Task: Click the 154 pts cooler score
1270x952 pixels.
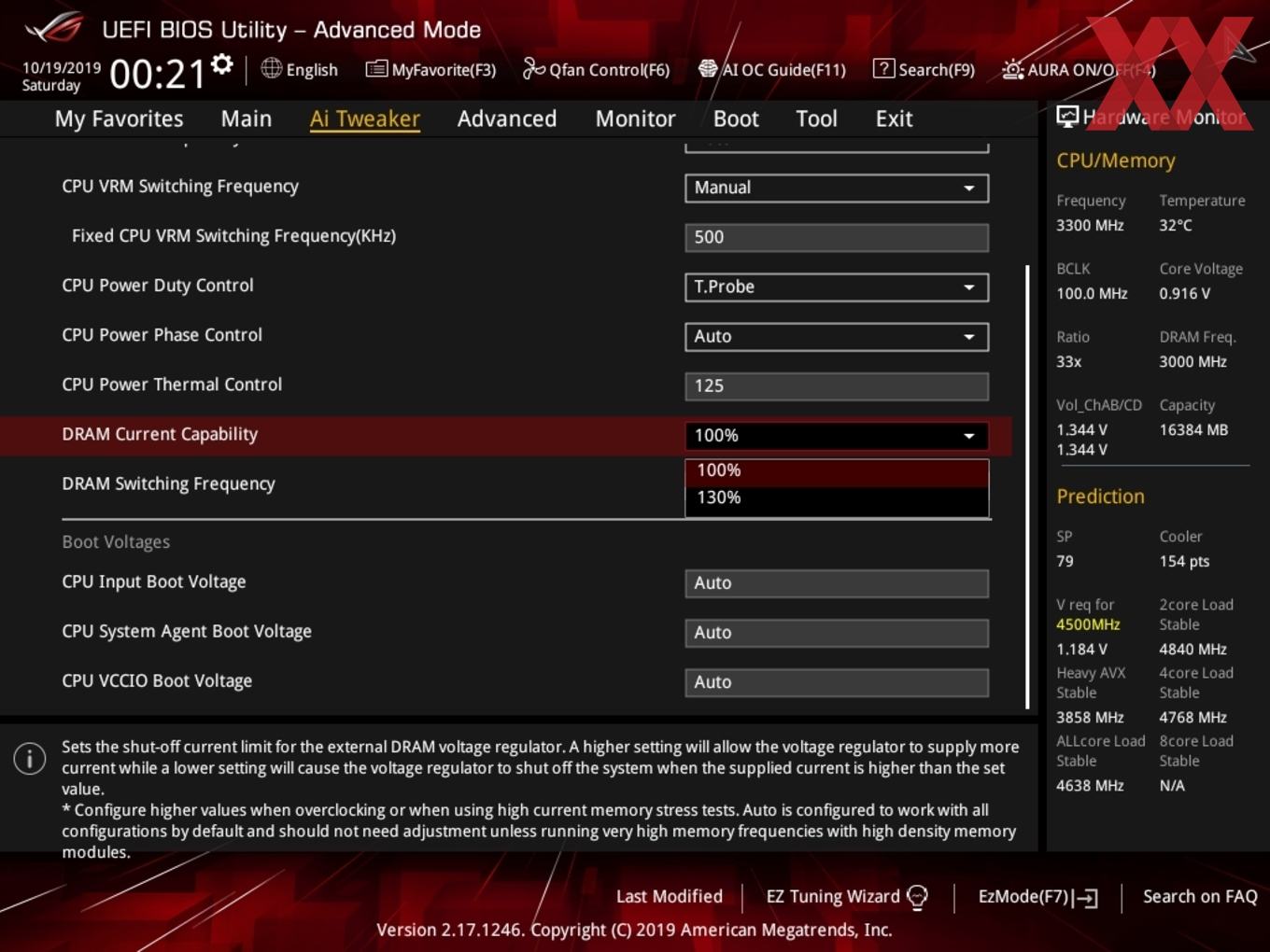Action: click(1184, 561)
